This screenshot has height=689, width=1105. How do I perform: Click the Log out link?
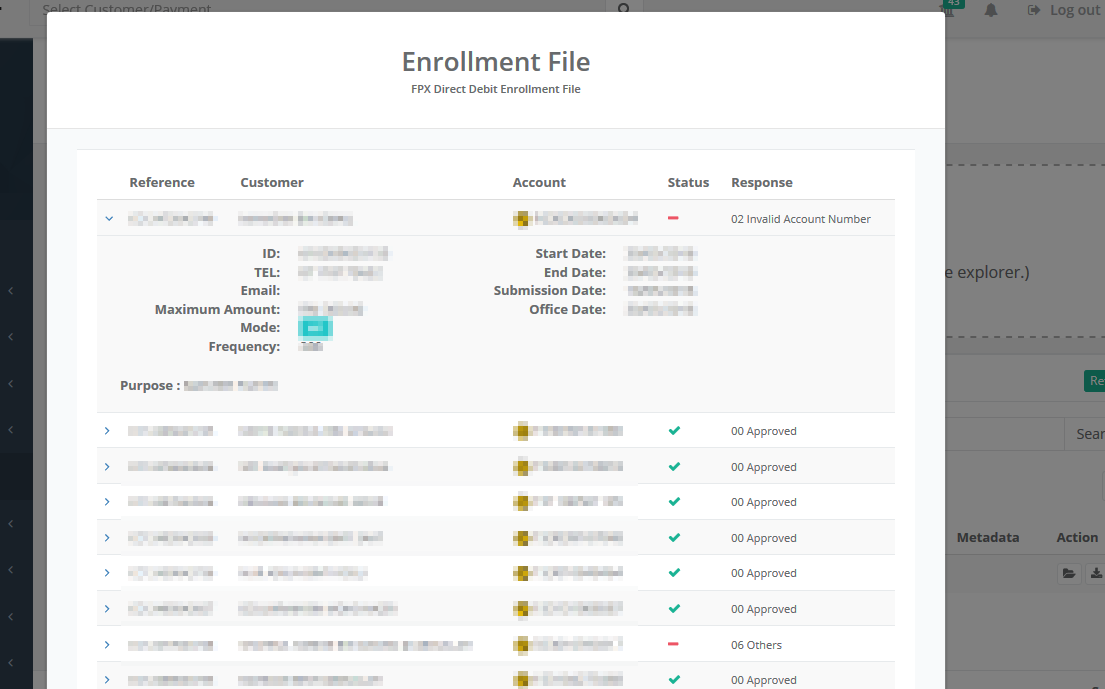tap(1064, 10)
